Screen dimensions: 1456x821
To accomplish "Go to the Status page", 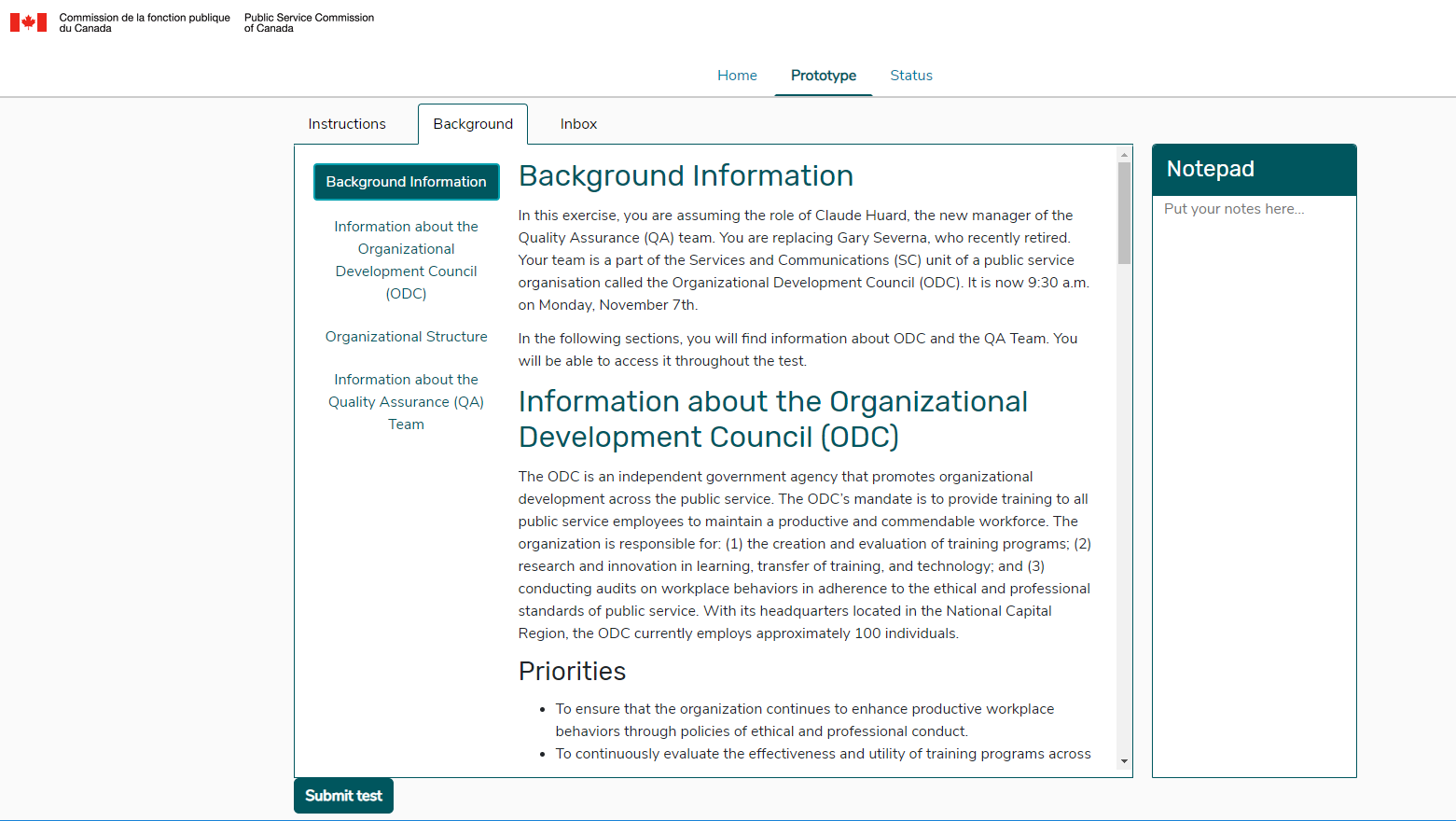I will click(911, 76).
